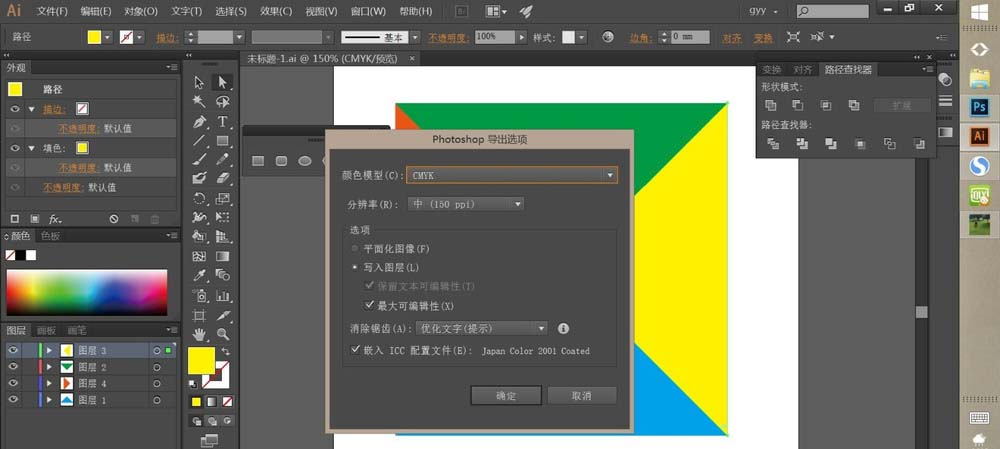Collapse the 描边 stroke row in Appearance
The width and height of the screenshot is (1000, 449).
tap(32, 109)
